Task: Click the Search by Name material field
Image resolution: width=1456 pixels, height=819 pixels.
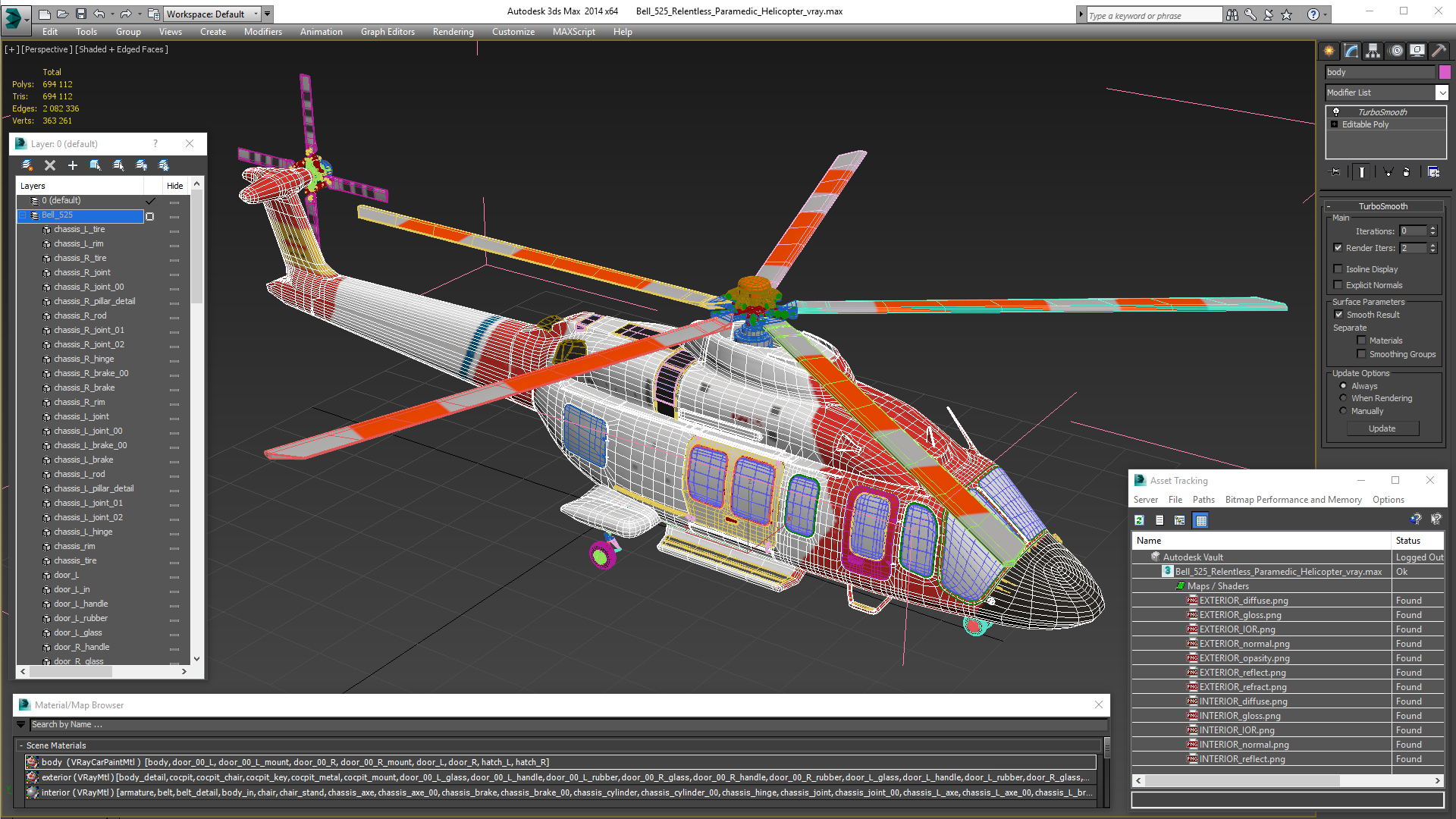Action: coord(567,725)
